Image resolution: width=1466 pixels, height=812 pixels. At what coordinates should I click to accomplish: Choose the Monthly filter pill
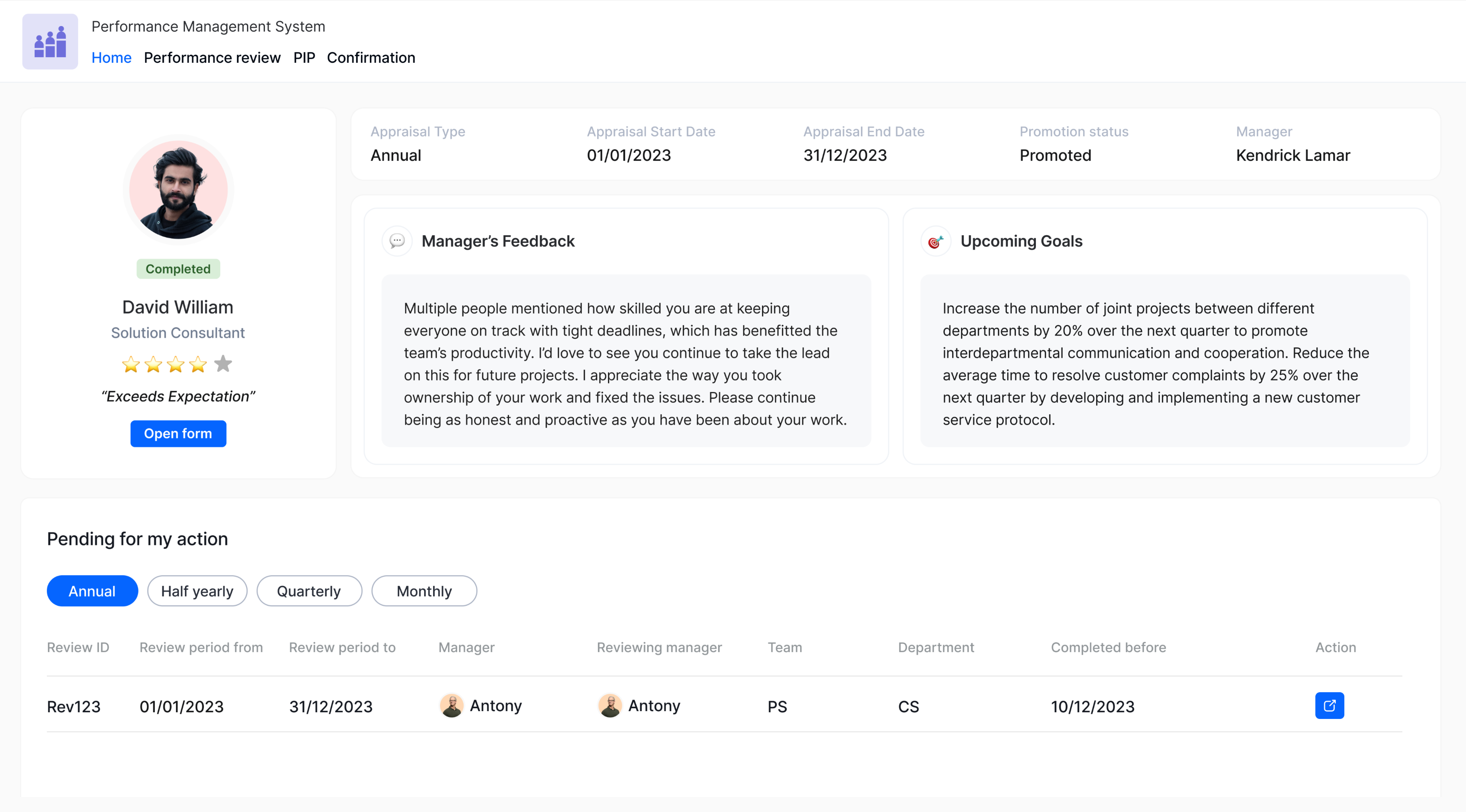[424, 591]
